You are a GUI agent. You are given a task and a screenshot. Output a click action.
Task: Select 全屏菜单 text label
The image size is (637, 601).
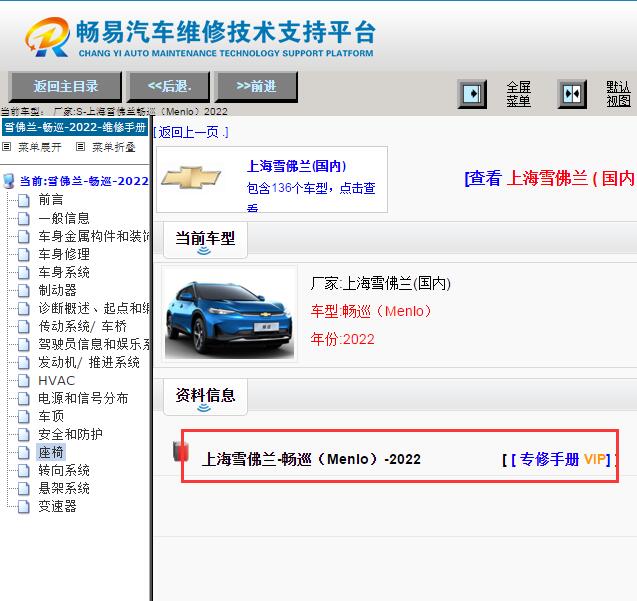point(518,94)
